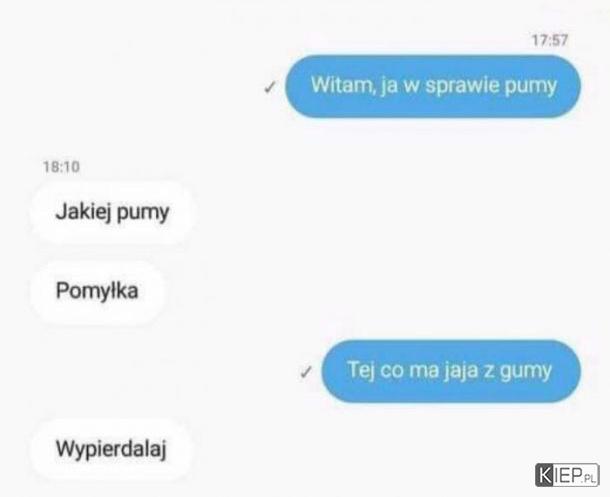Click the small ".PL" suffix in the watermark
This screenshot has width=610, height=497.
click(x=590, y=477)
